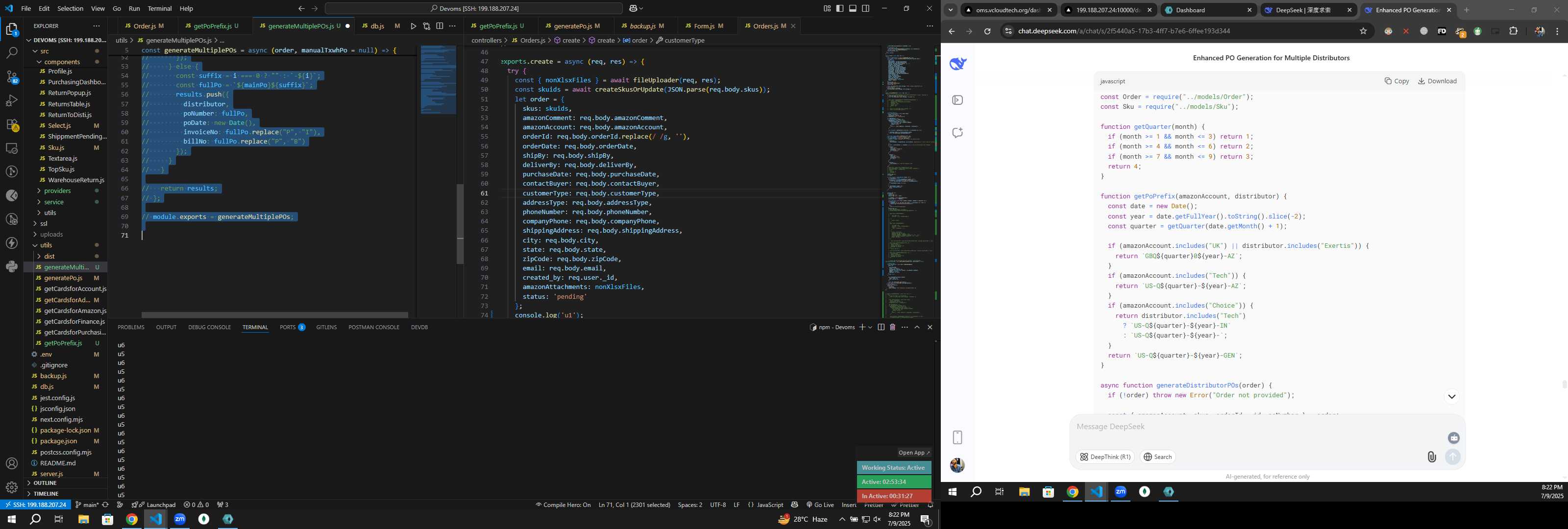Open Extensions view in activity bar

point(12,124)
